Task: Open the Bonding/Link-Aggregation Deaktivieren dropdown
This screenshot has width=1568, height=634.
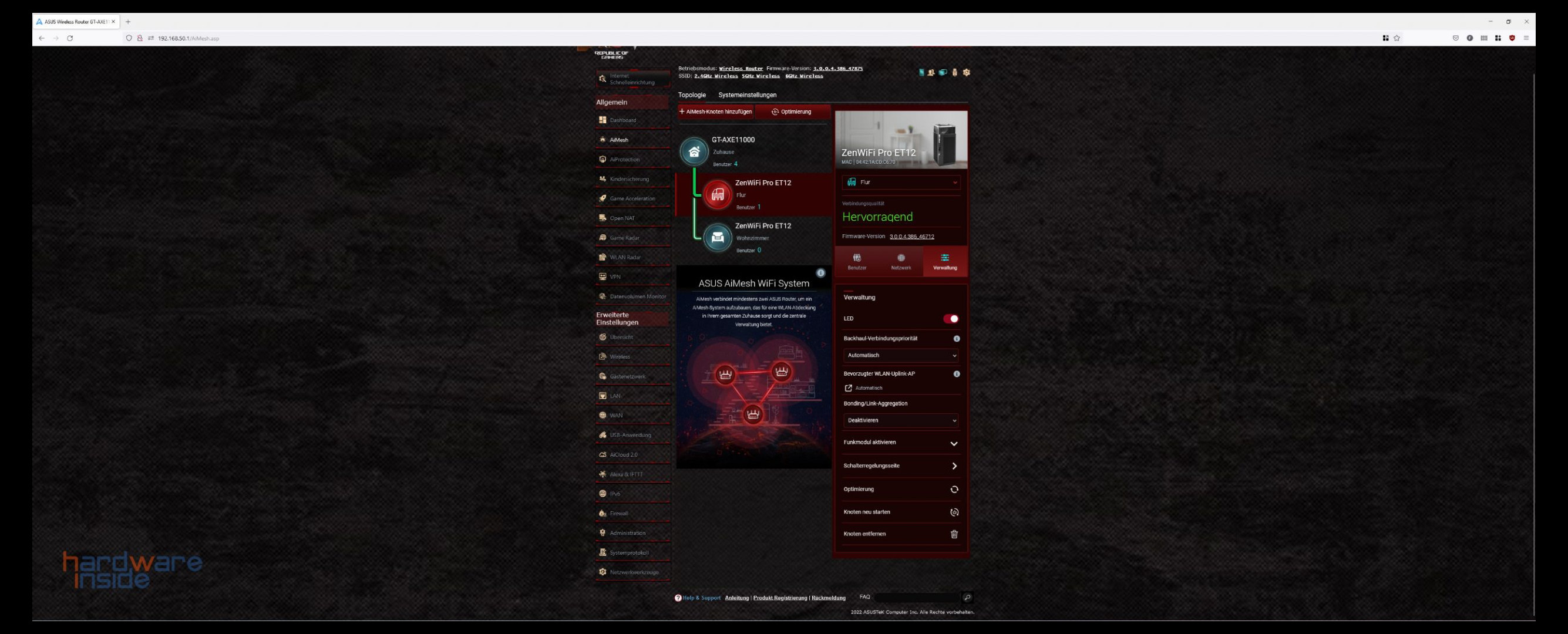Action: 901,420
